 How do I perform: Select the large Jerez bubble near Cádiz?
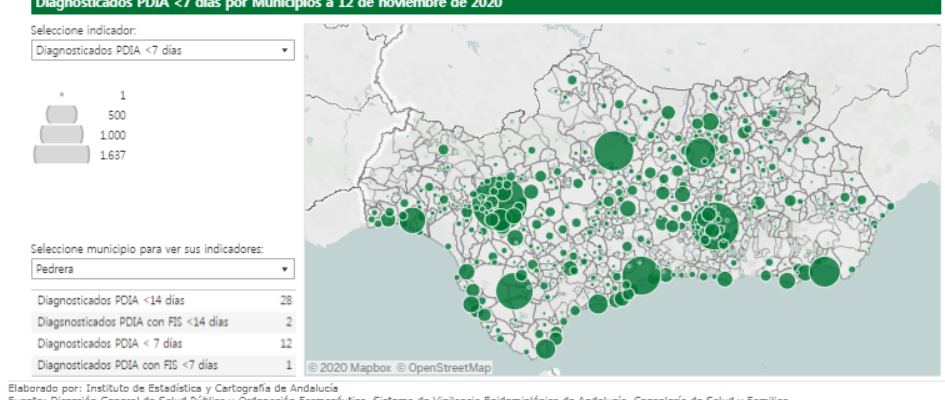(515, 290)
